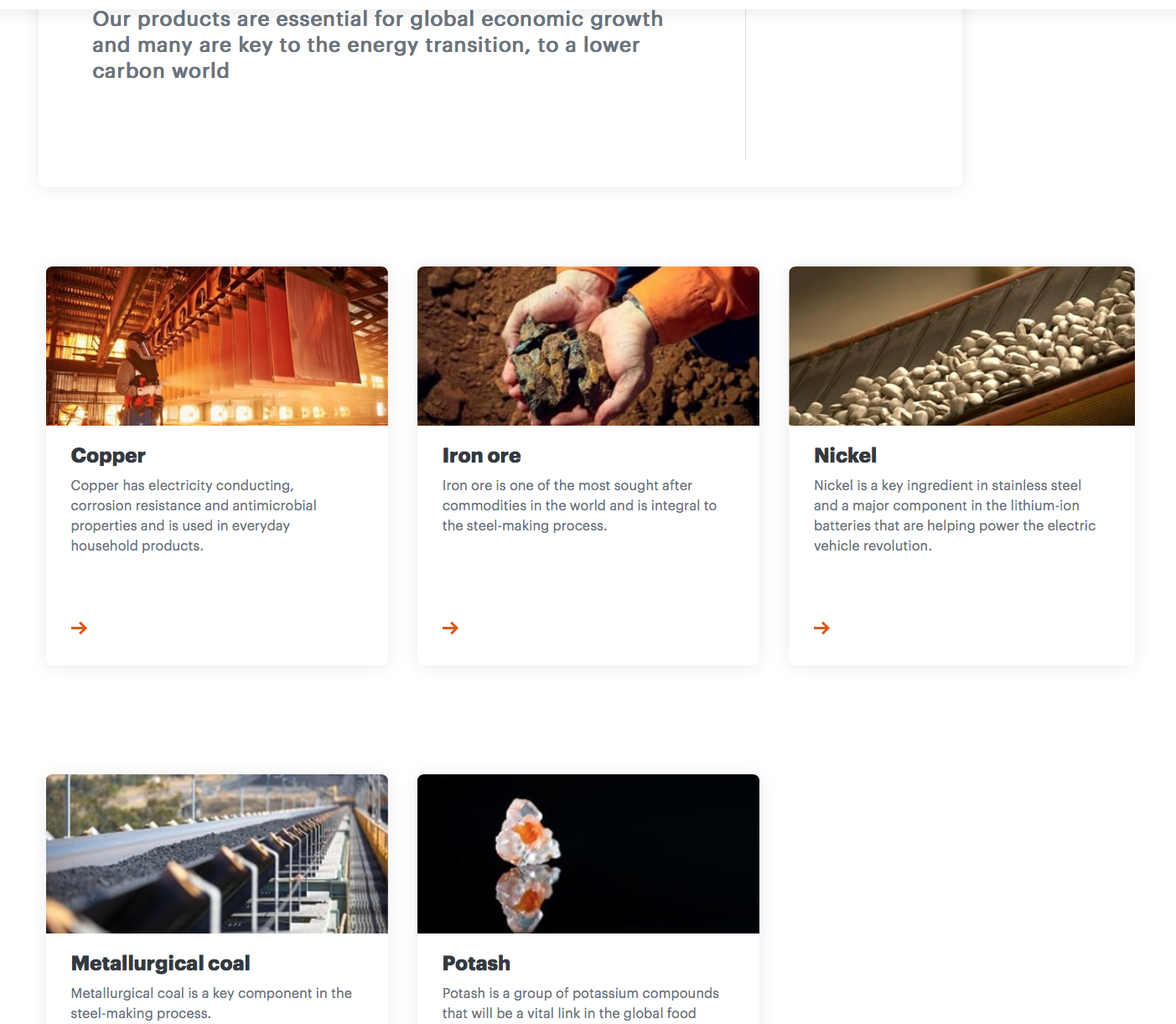
Task: Click the Copper heading
Action: tap(108, 456)
